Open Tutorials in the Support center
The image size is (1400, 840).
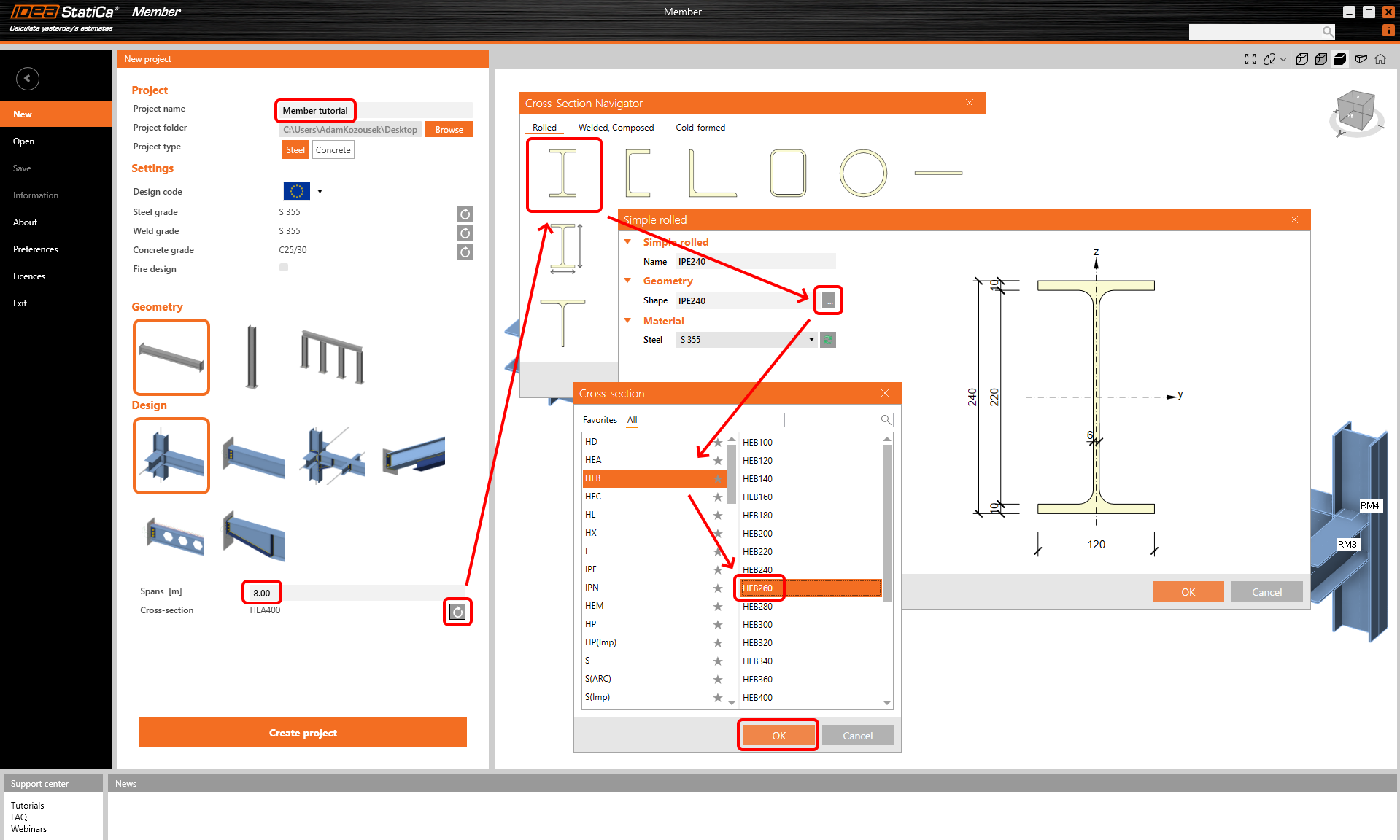click(27, 805)
